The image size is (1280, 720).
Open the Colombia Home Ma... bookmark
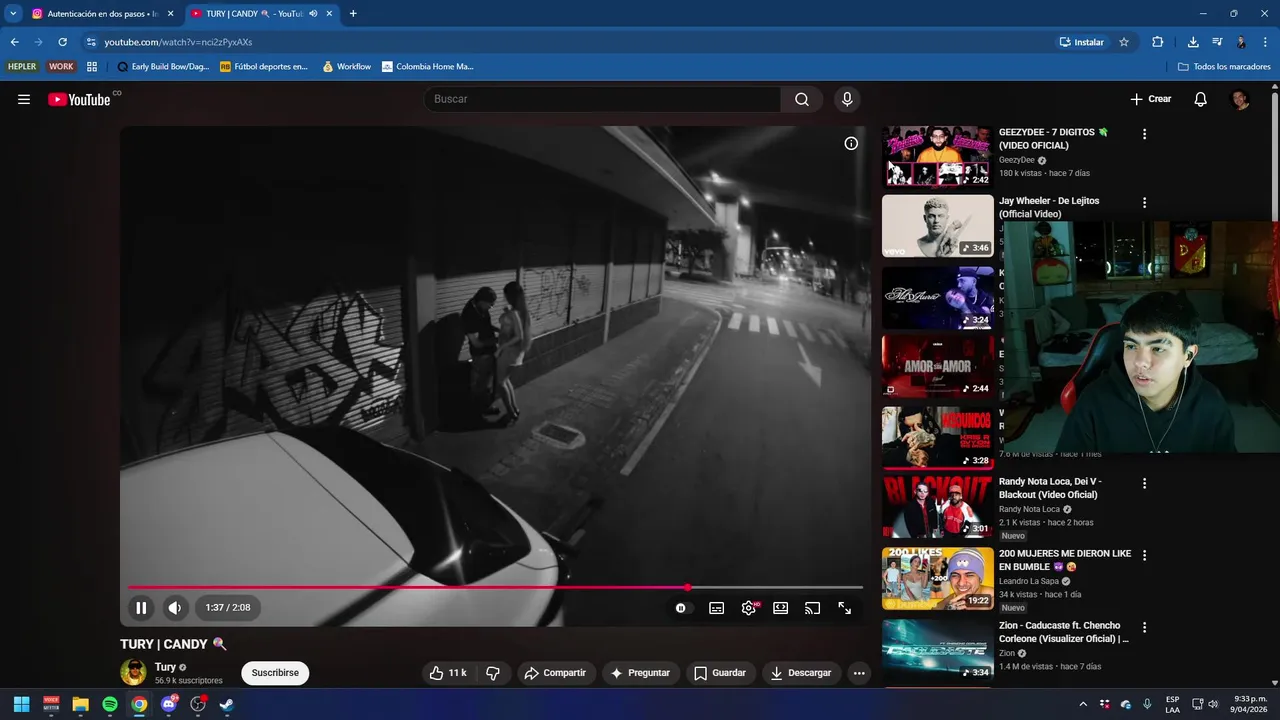[x=427, y=67]
